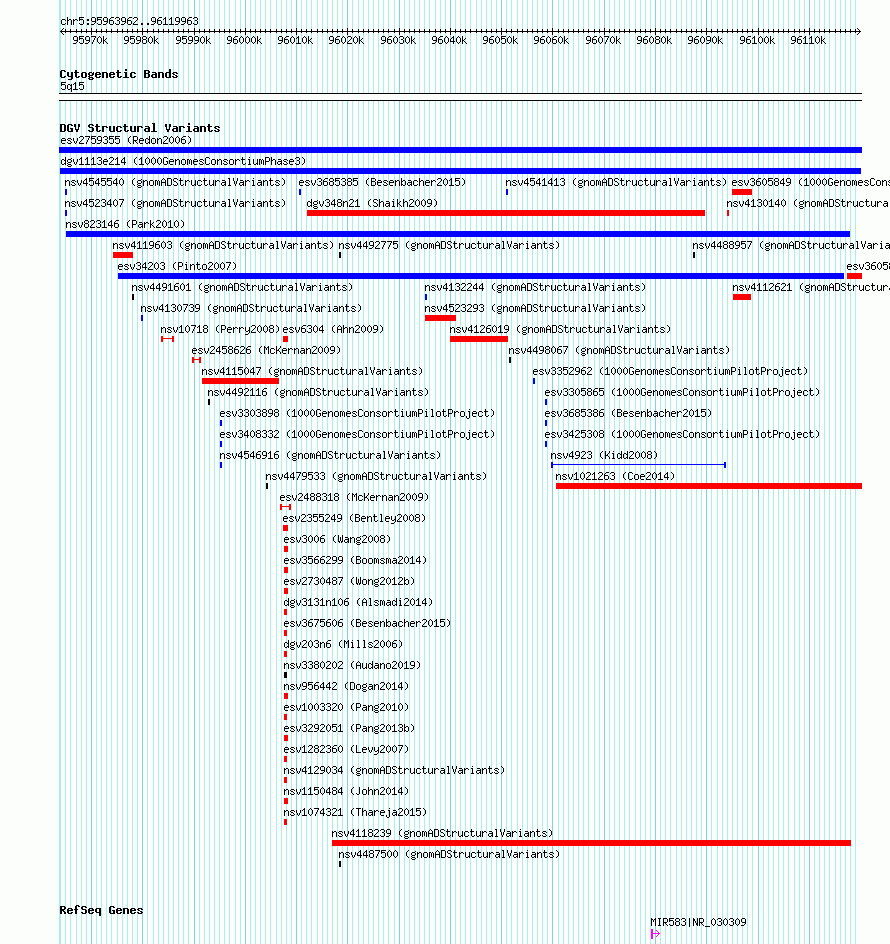Click the nsv4119603 red variant glyph
The height and width of the screenshot is (944, 890).
click(x=123, y=255)
